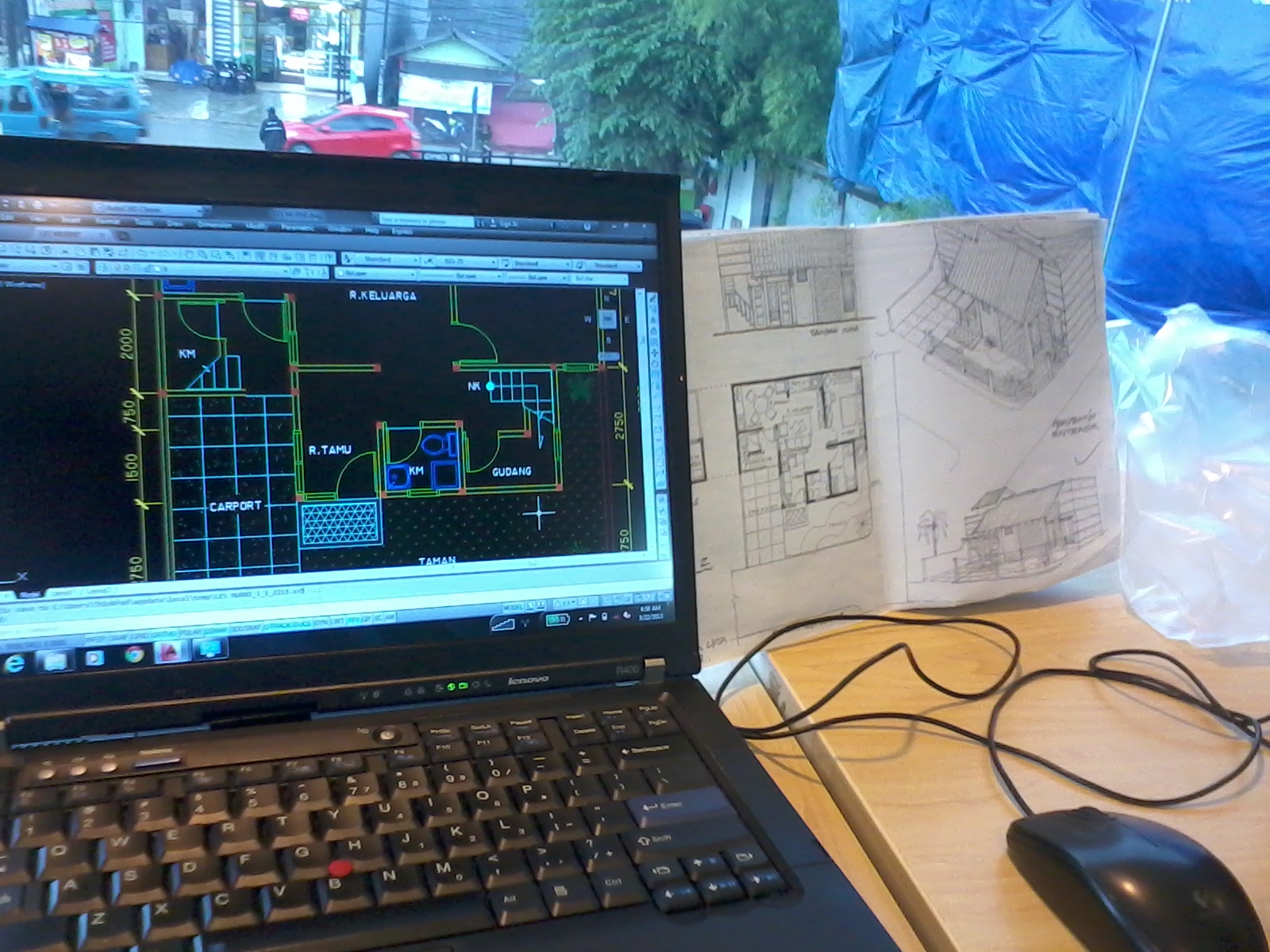Switch to the Model tab
The image size is (1270, 952).
click(30, 595)
